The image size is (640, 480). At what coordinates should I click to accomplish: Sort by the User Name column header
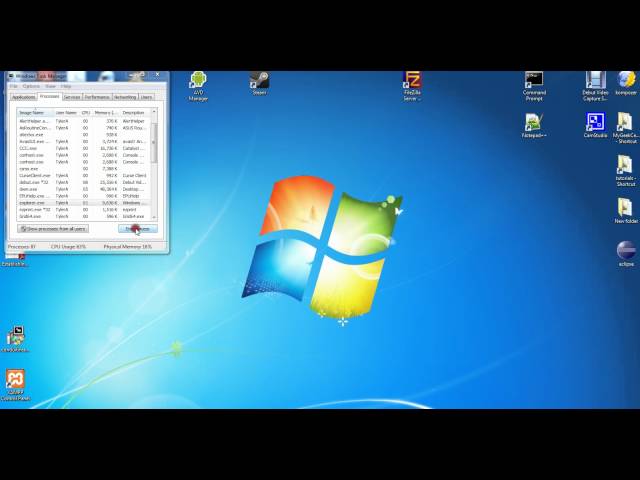coord(67,112)
